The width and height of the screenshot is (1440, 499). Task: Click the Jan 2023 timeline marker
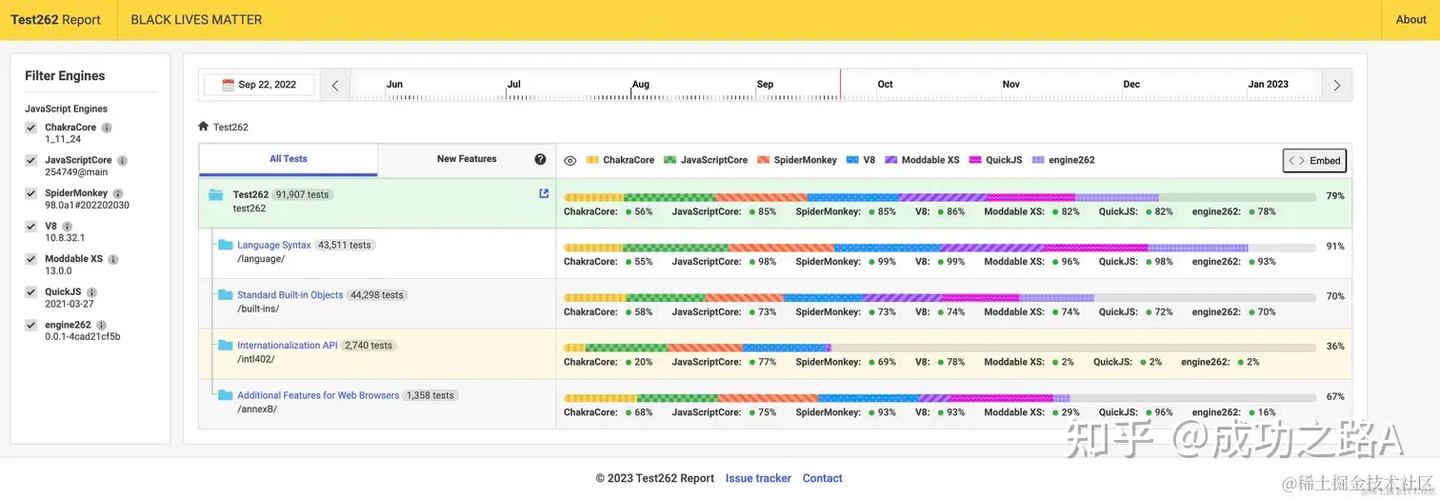pyautogui.click(x=1268, y=84)
